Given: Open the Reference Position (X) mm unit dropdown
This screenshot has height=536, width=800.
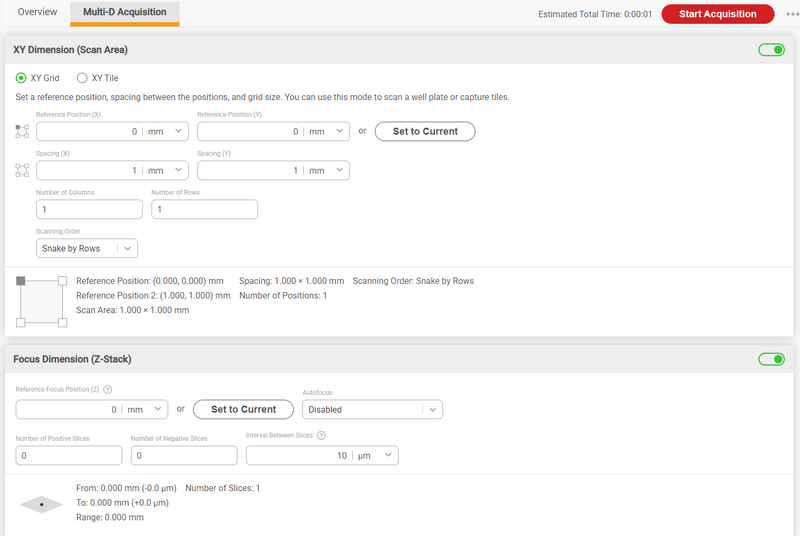Looking at the screenshot, I should pos(165,132).
